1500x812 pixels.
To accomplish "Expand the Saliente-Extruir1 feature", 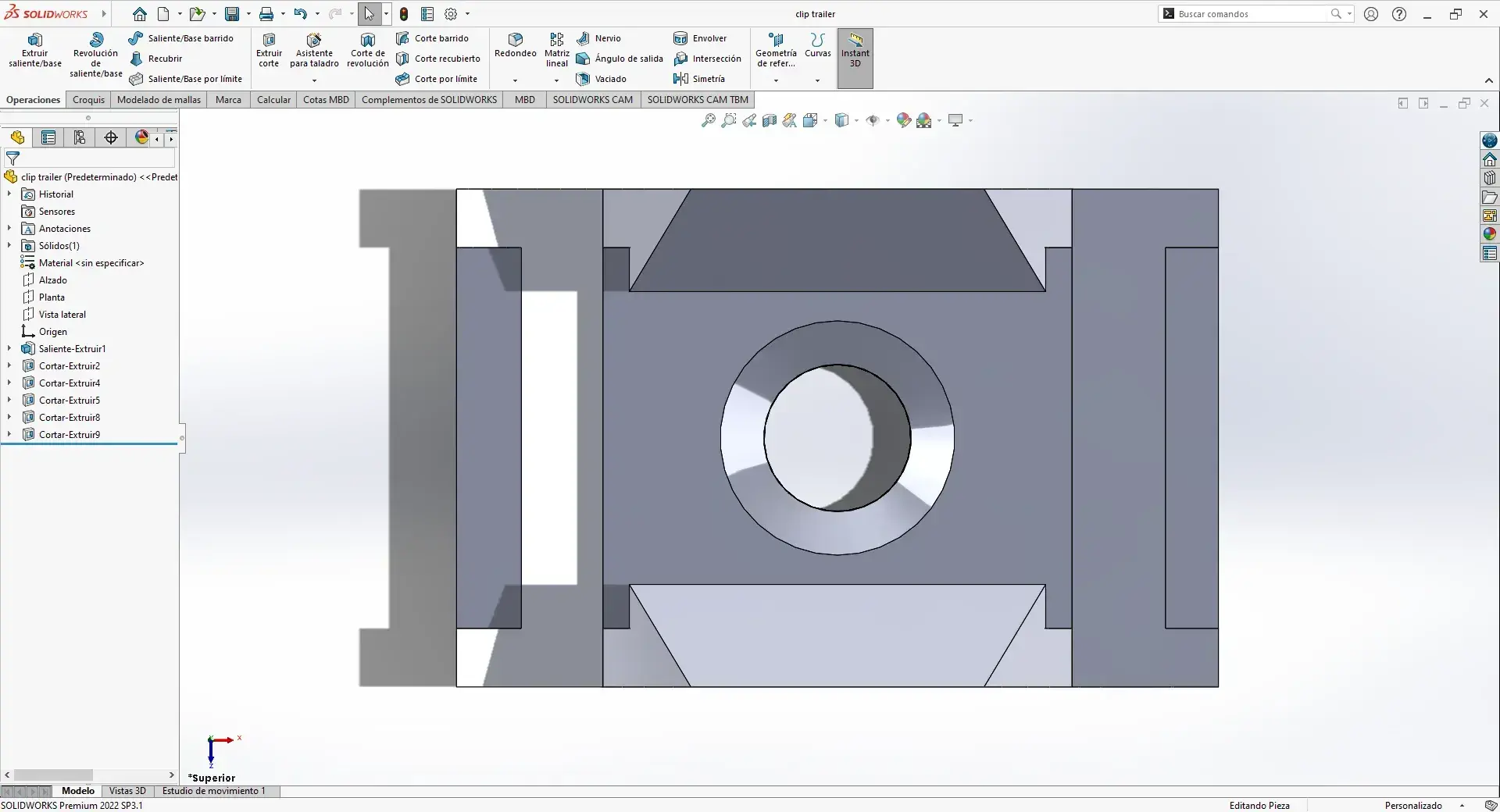I will click(x=9, y=349).
